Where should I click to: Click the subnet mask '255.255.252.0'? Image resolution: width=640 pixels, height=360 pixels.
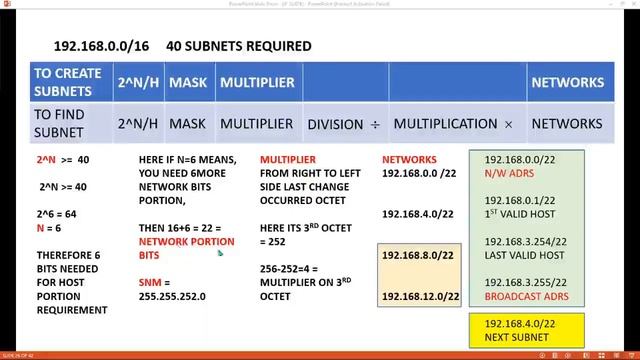172,296
